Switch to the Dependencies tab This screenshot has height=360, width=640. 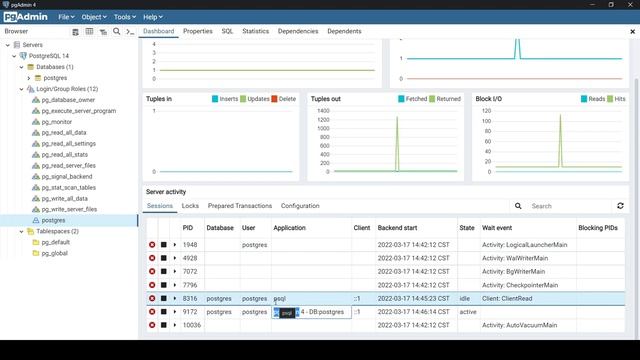[298, 31]
